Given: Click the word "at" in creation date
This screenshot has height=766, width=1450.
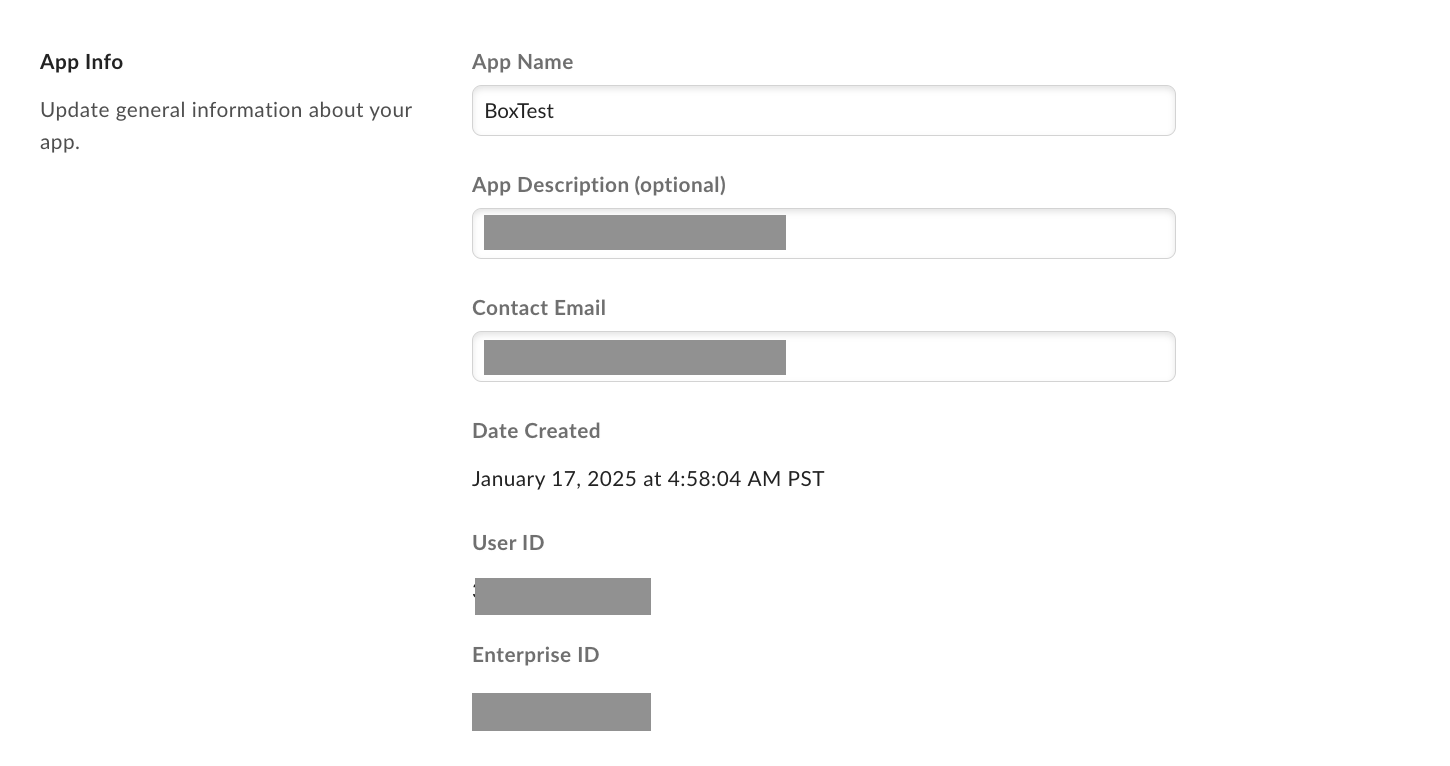Looking at the screenshot, I should 652,479.
